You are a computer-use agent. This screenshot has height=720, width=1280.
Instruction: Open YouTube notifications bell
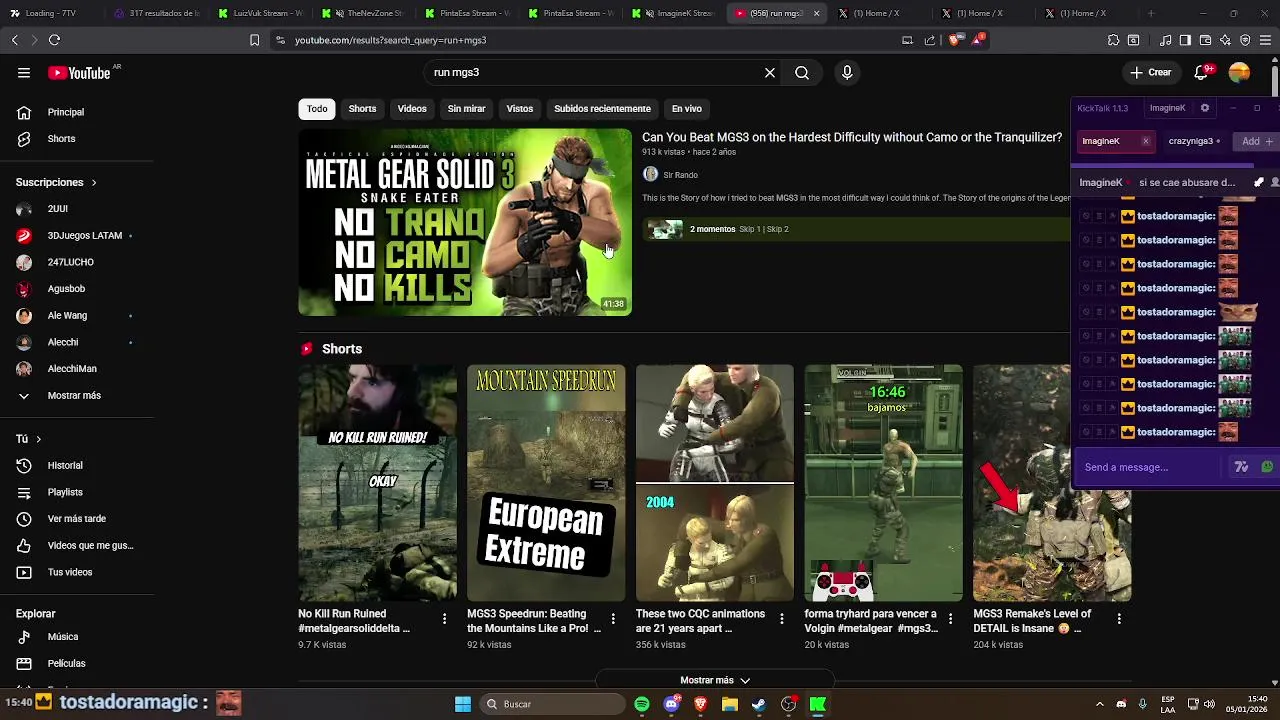pyautogui.click(x=1202, y=72)
